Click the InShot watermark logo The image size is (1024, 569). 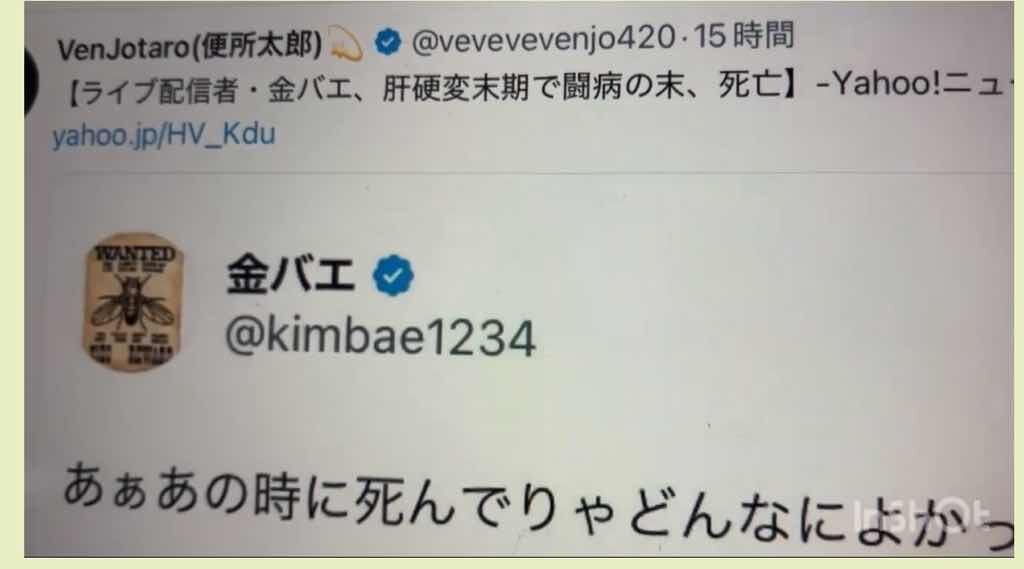(x=922, y=517)
